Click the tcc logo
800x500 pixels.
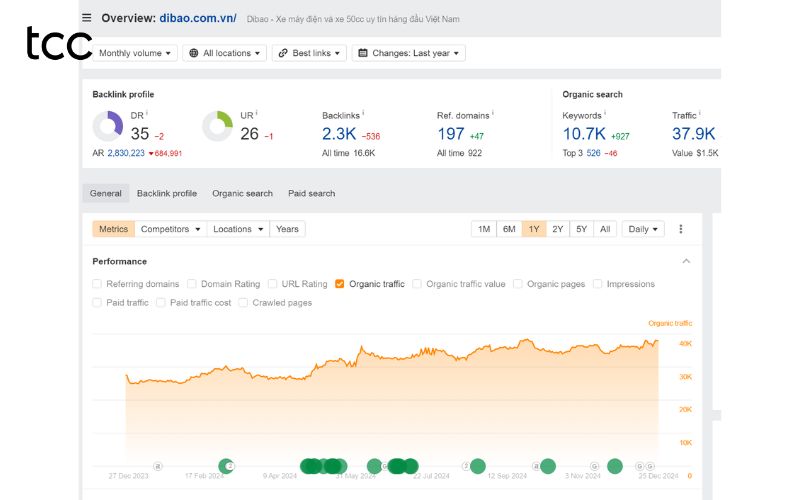click(58, 44)
